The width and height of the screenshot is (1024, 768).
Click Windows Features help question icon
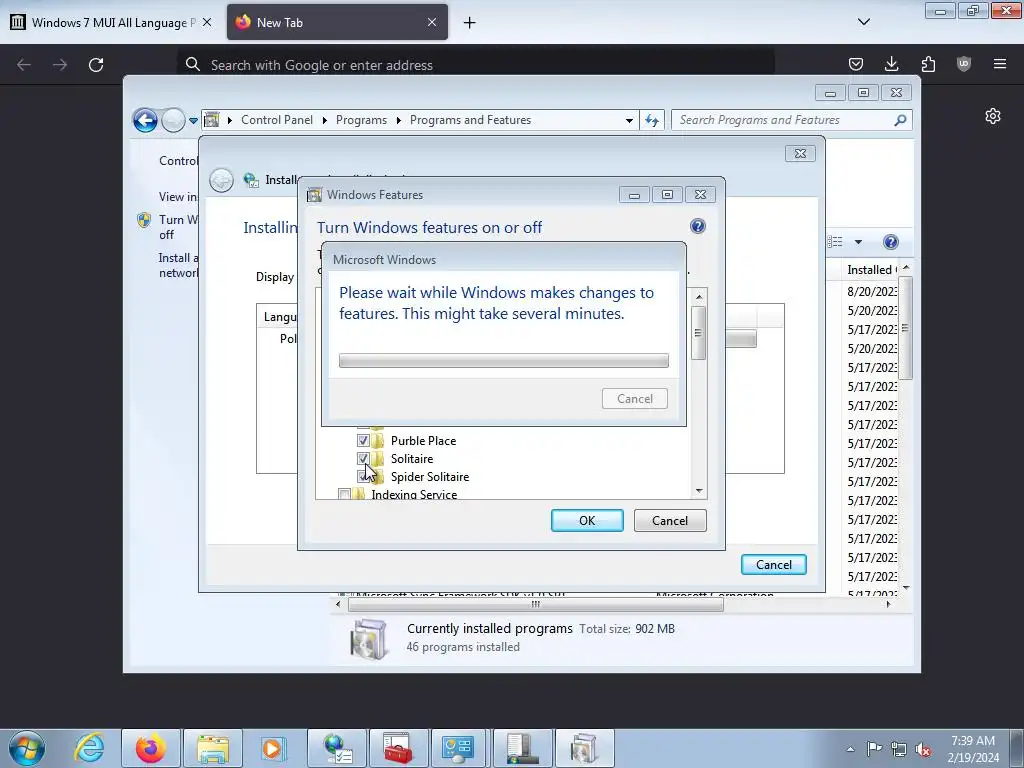[x=697, y=226]
